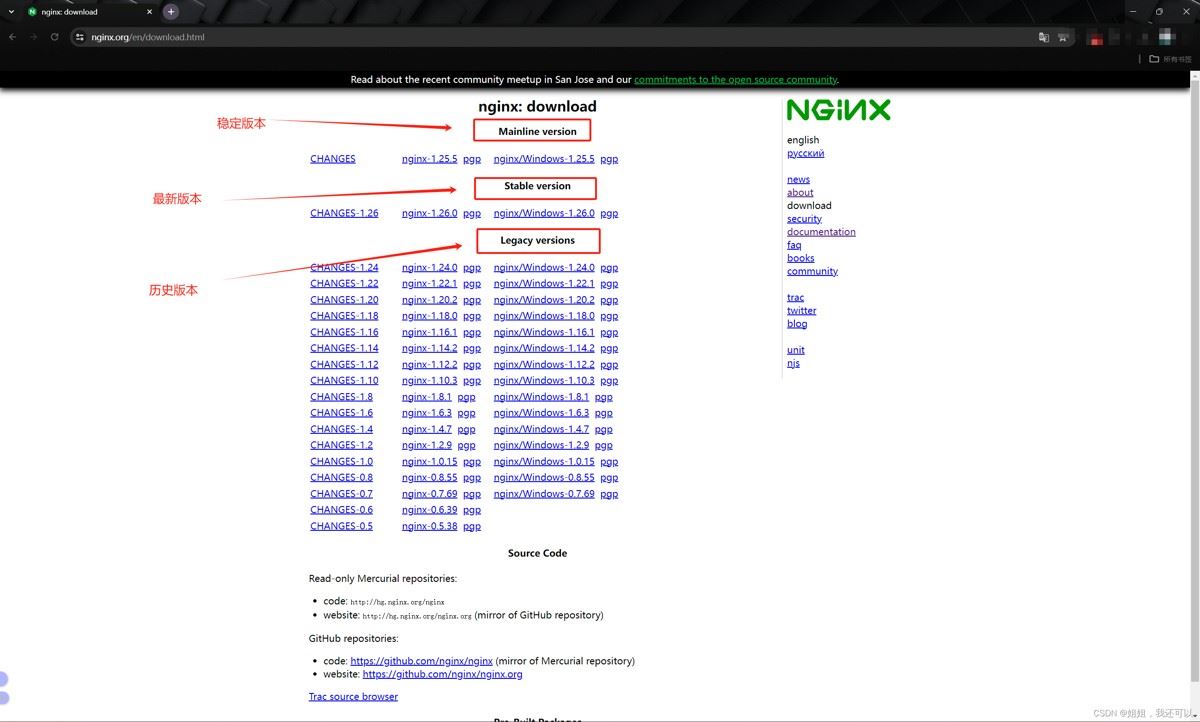Open CHANGES-0.8 link
The image size is (1200, 722).
(x=341, y=477)
